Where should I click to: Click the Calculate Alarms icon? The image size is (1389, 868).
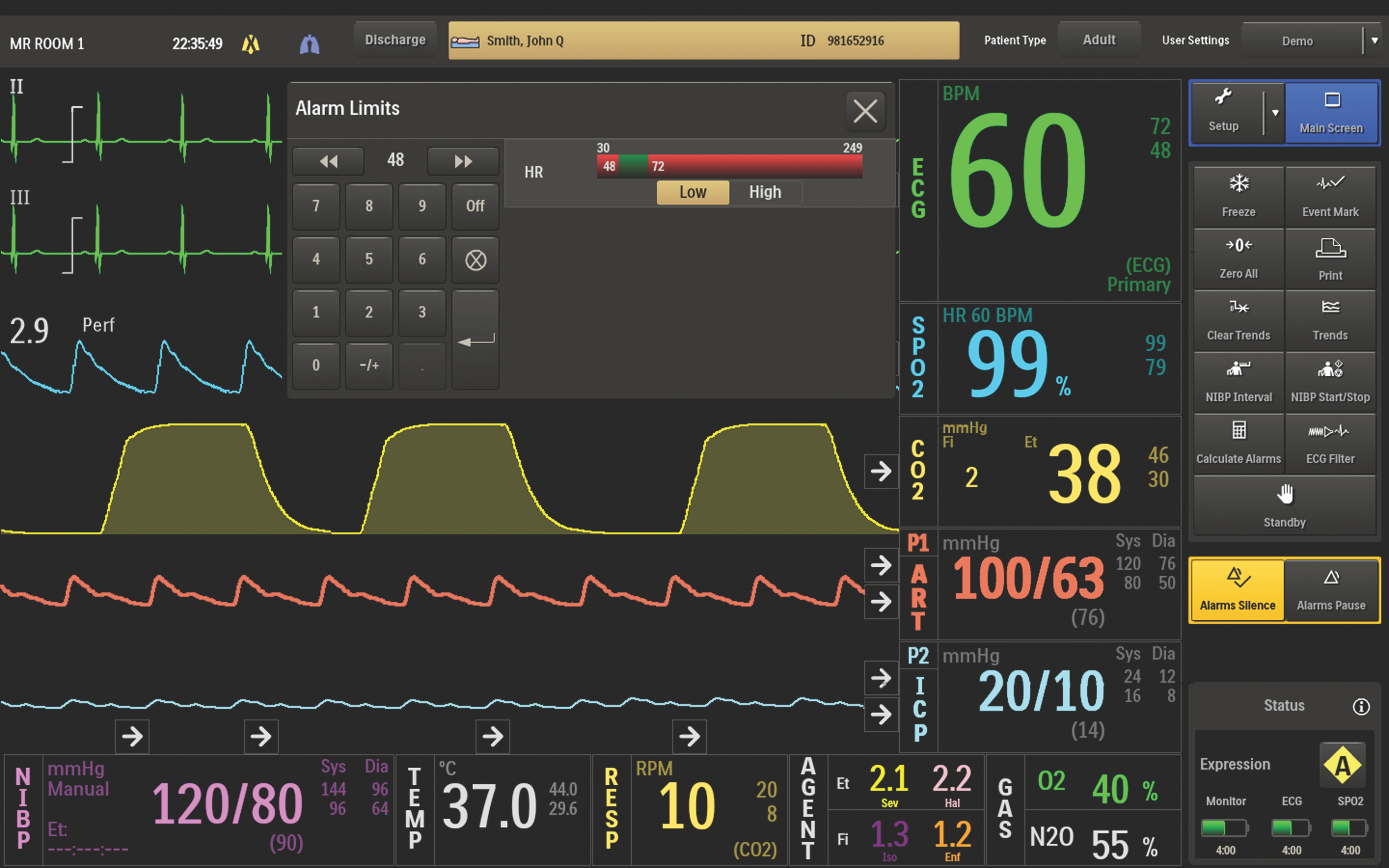(1238, 444)
